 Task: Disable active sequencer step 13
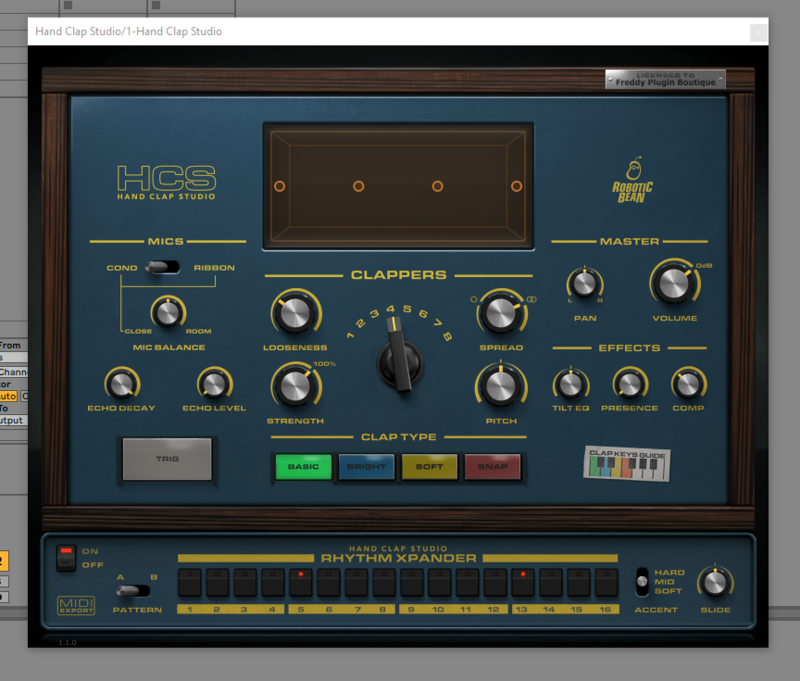523,583
